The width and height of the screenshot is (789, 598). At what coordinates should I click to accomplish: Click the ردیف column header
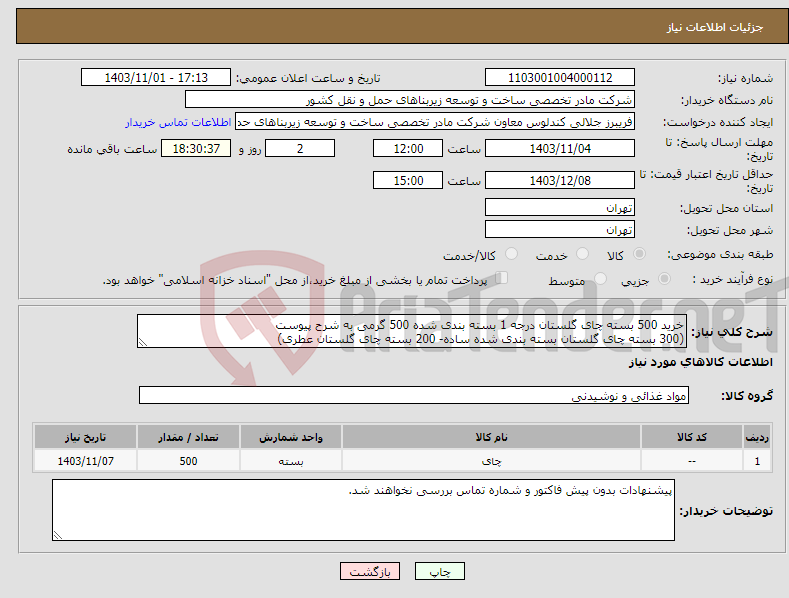pos(757,437)
